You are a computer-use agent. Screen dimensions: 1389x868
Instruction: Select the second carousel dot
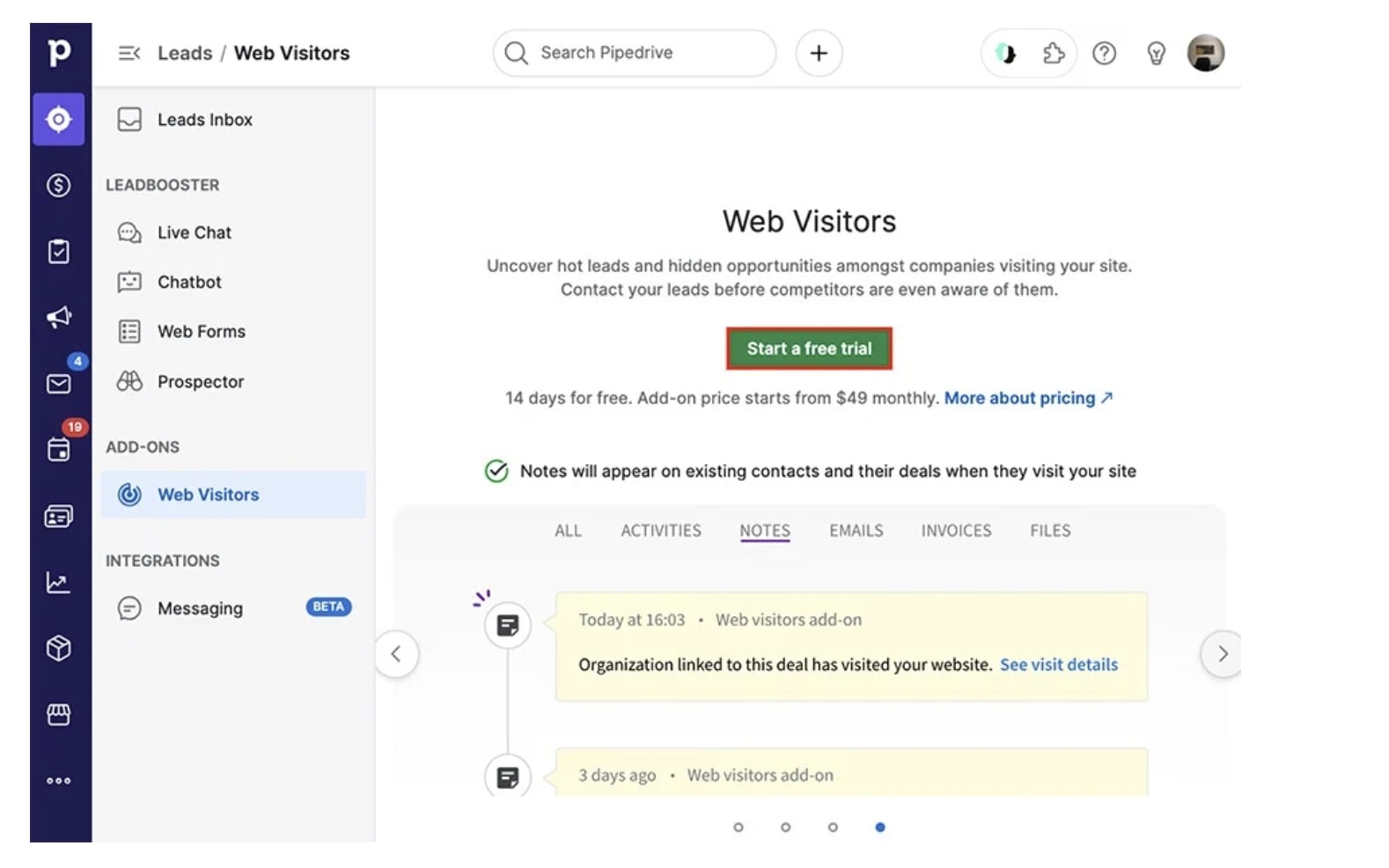(786, 828)
